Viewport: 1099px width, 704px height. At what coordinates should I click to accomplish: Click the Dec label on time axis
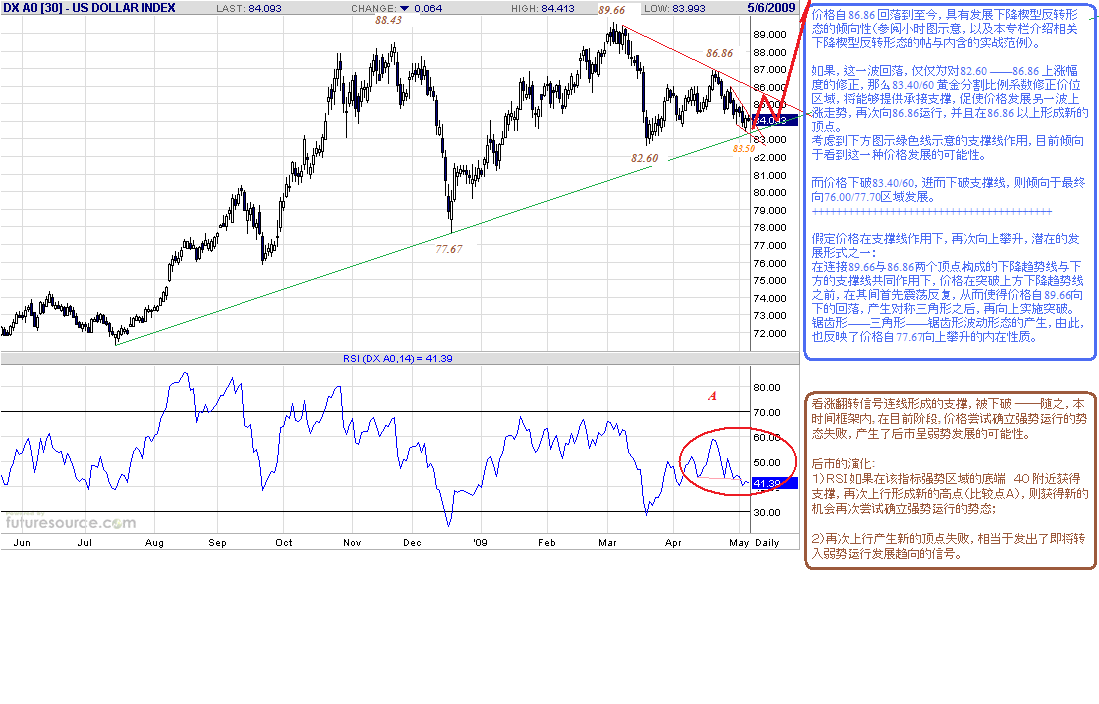click(x=412, y=543)
